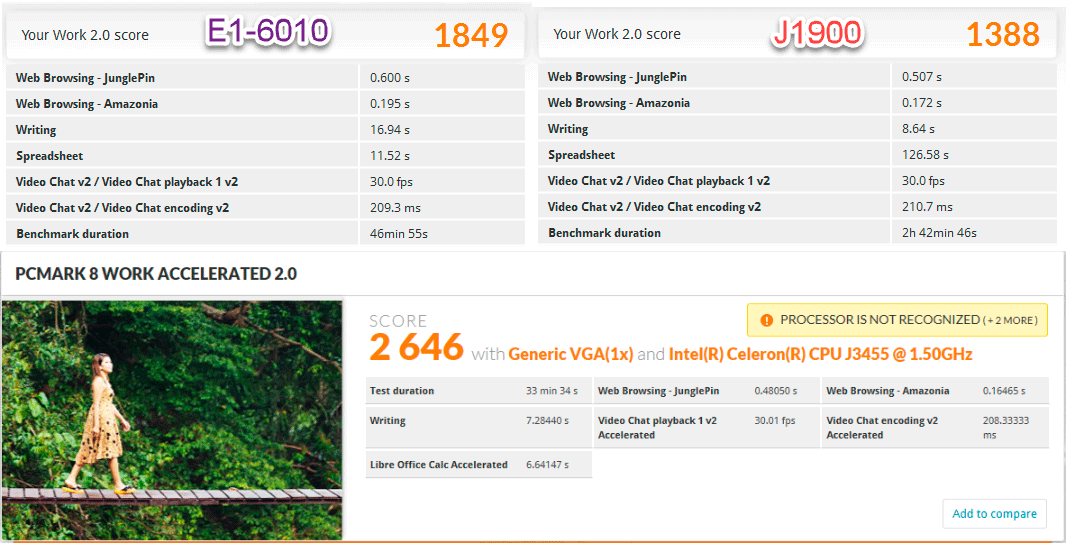Select the 11.52 s Spreadsheet value

pos(390,156)
